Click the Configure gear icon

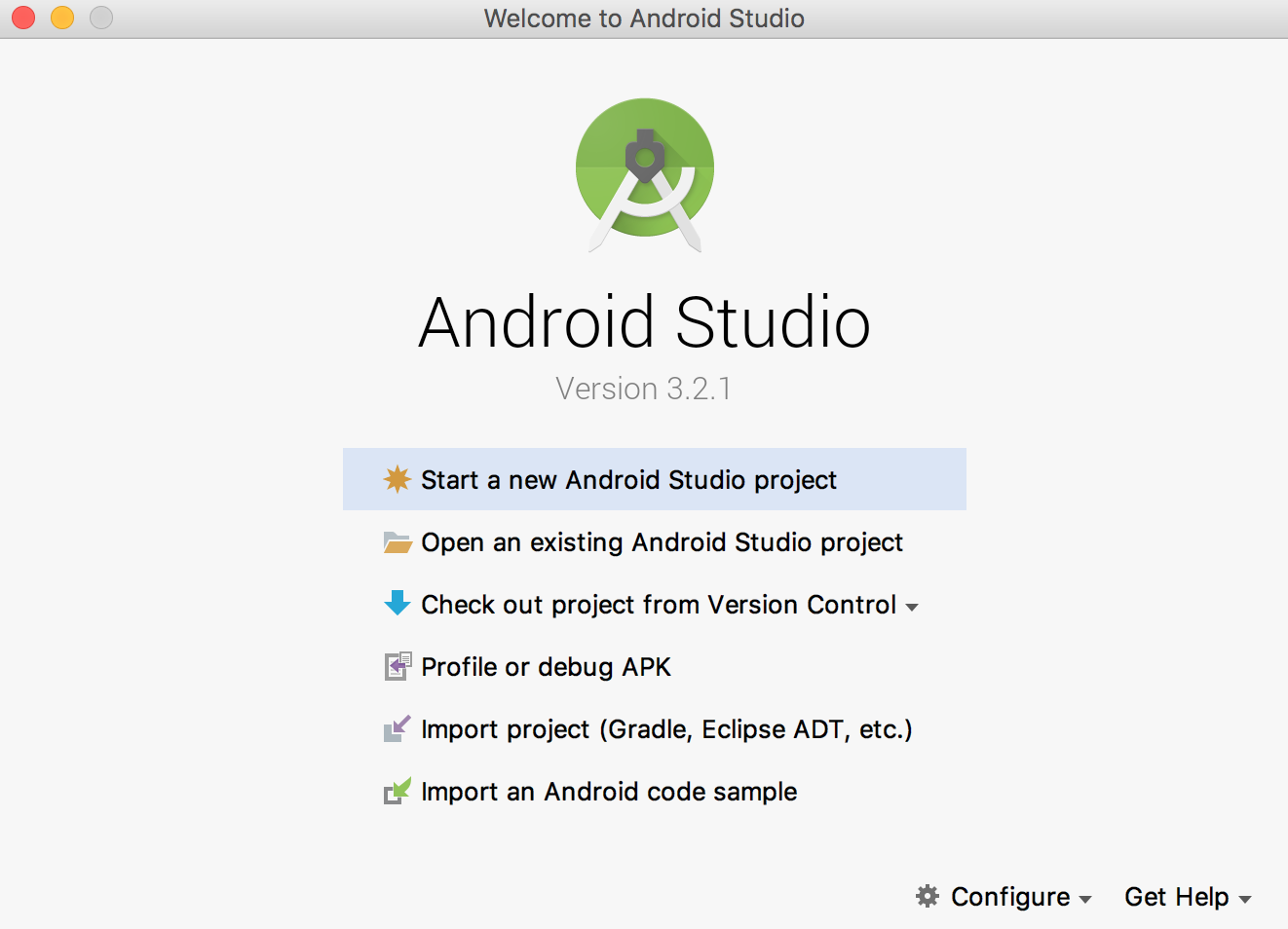(x=928, y=896)
